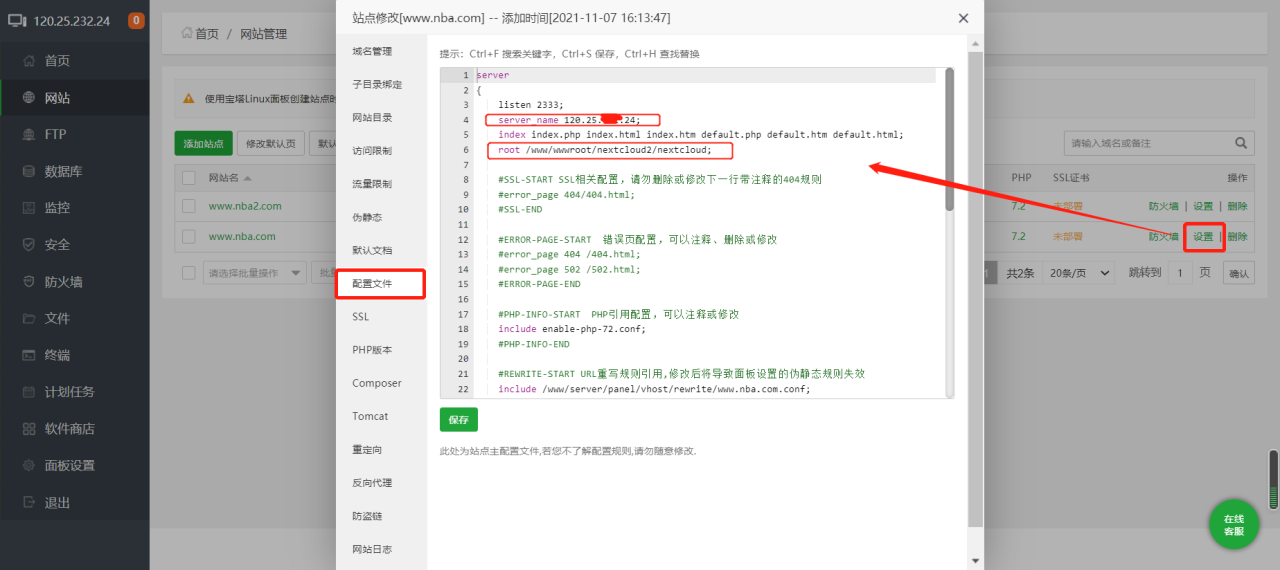Viewport: 1280px width, 570px height.
Task: Open the 在线客服 online support button
Action: tap(1234, 525)
